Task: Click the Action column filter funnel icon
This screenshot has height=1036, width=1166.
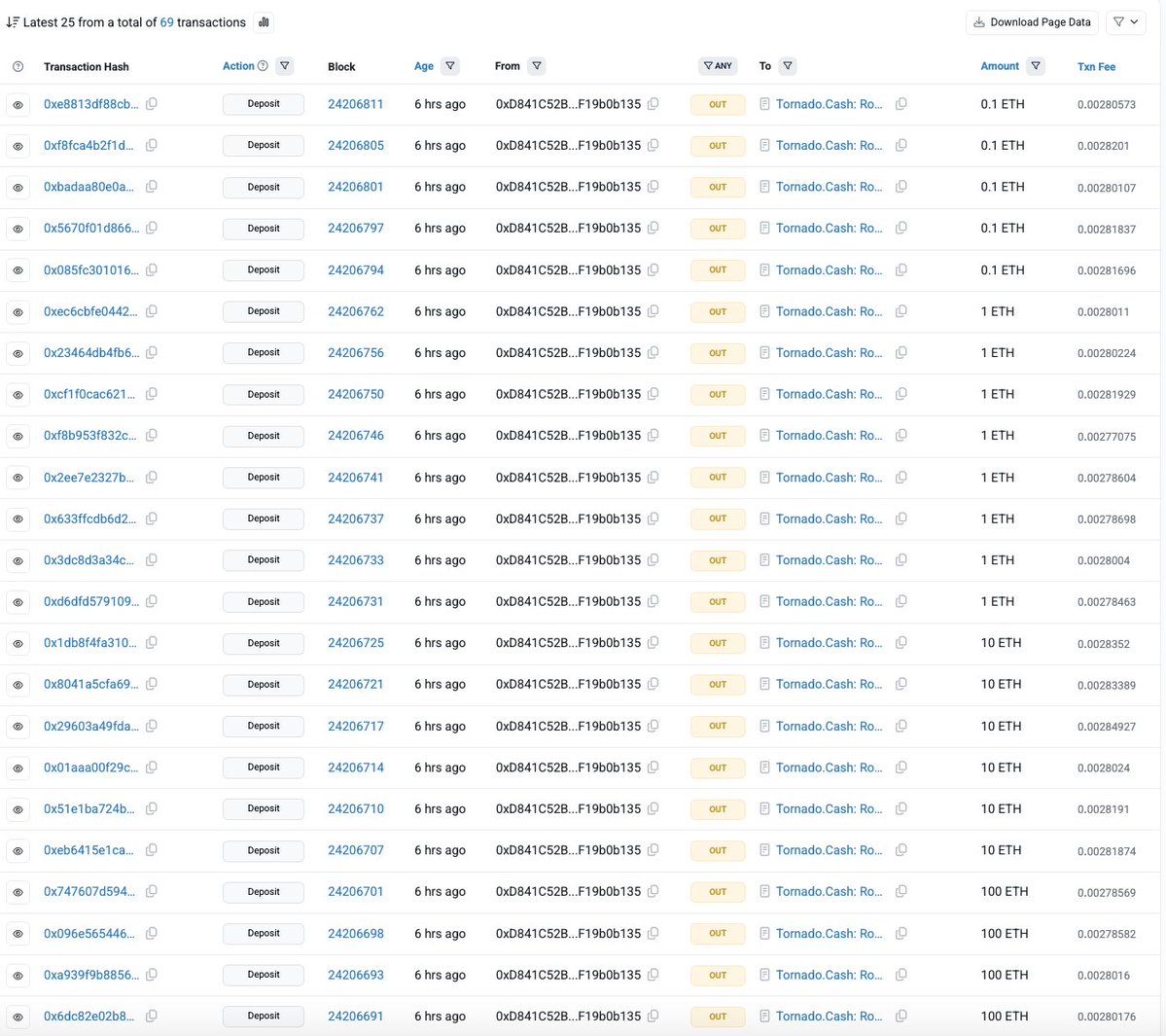Action: coord(284,65)
